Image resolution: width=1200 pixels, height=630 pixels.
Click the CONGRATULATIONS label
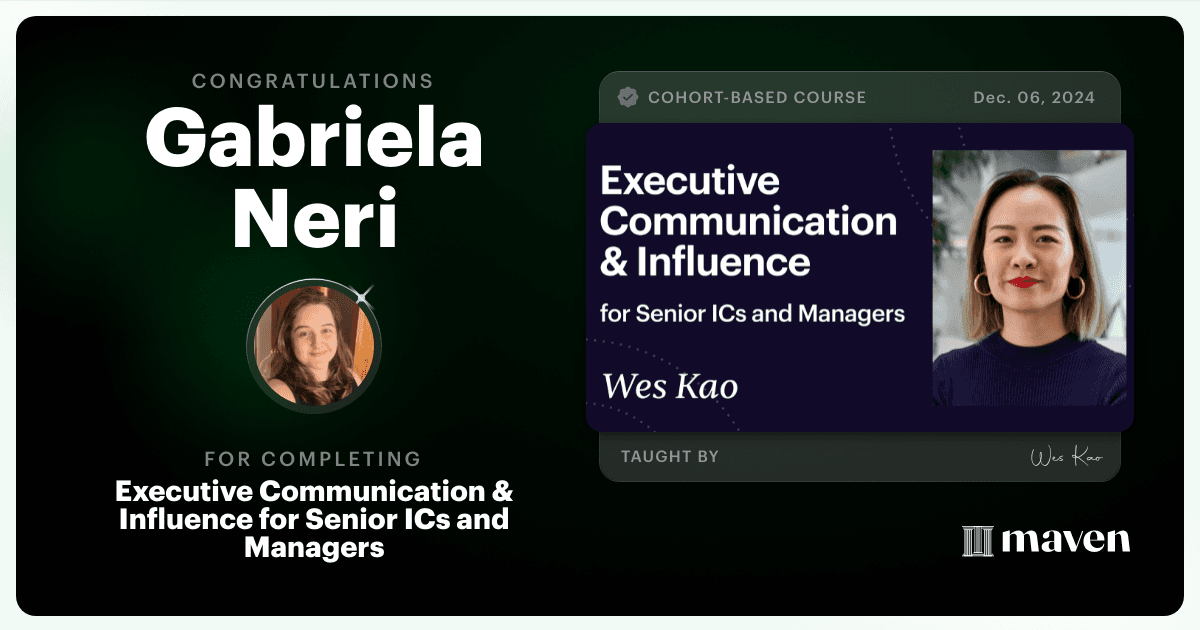[313, 81]
